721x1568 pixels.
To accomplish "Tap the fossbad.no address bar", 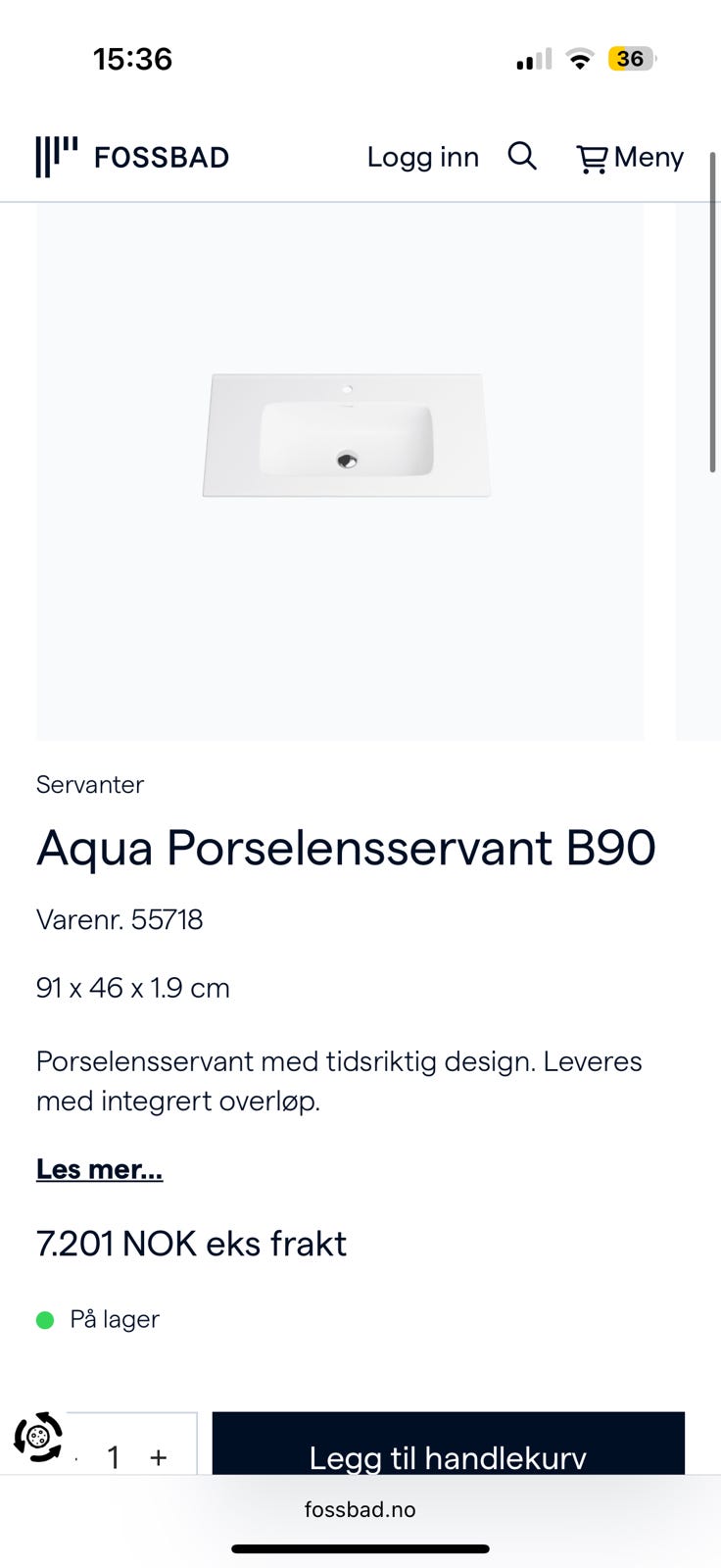I will point(360,1509).
